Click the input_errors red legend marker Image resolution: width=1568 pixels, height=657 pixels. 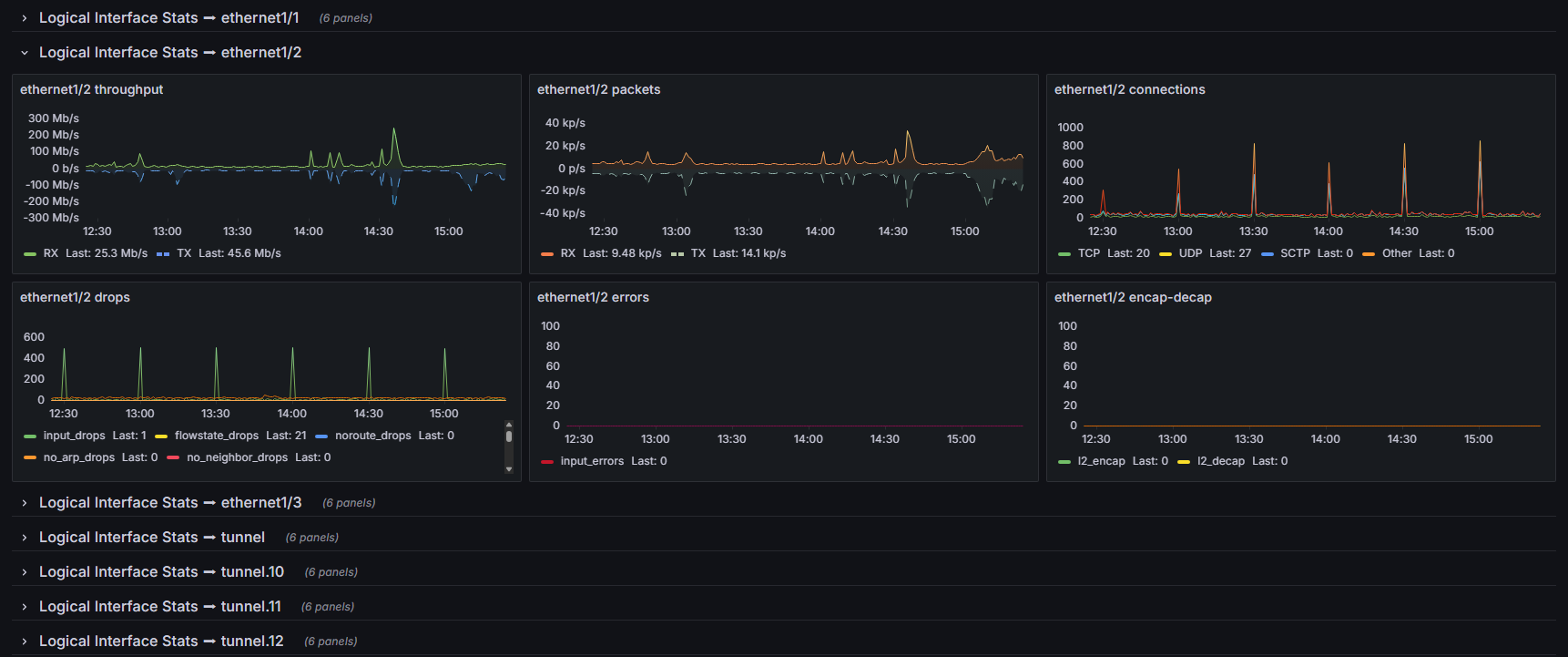[547, 462]
